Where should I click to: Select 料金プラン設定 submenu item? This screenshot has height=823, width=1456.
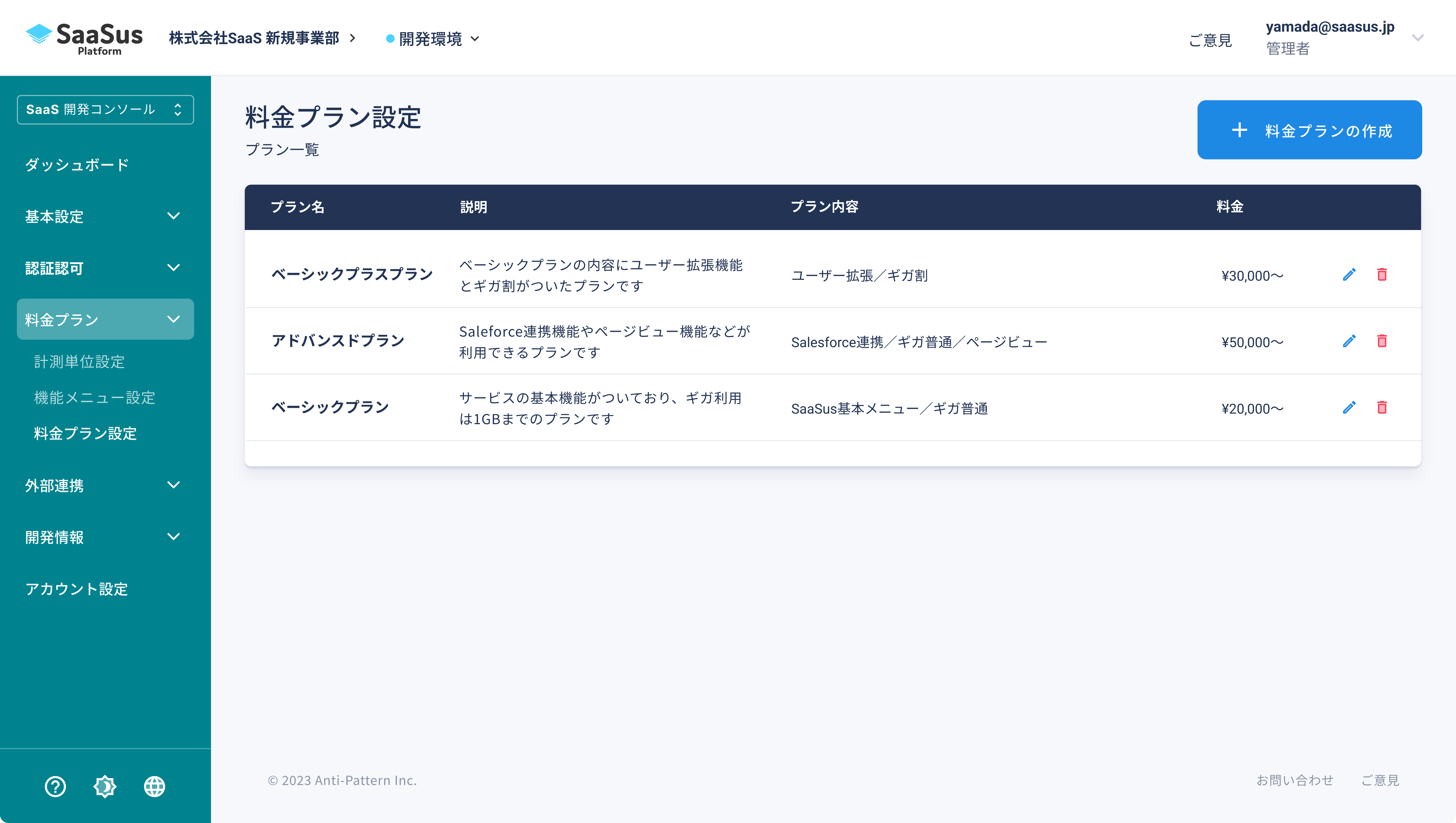pyautogui.click(x=85, y=434)
